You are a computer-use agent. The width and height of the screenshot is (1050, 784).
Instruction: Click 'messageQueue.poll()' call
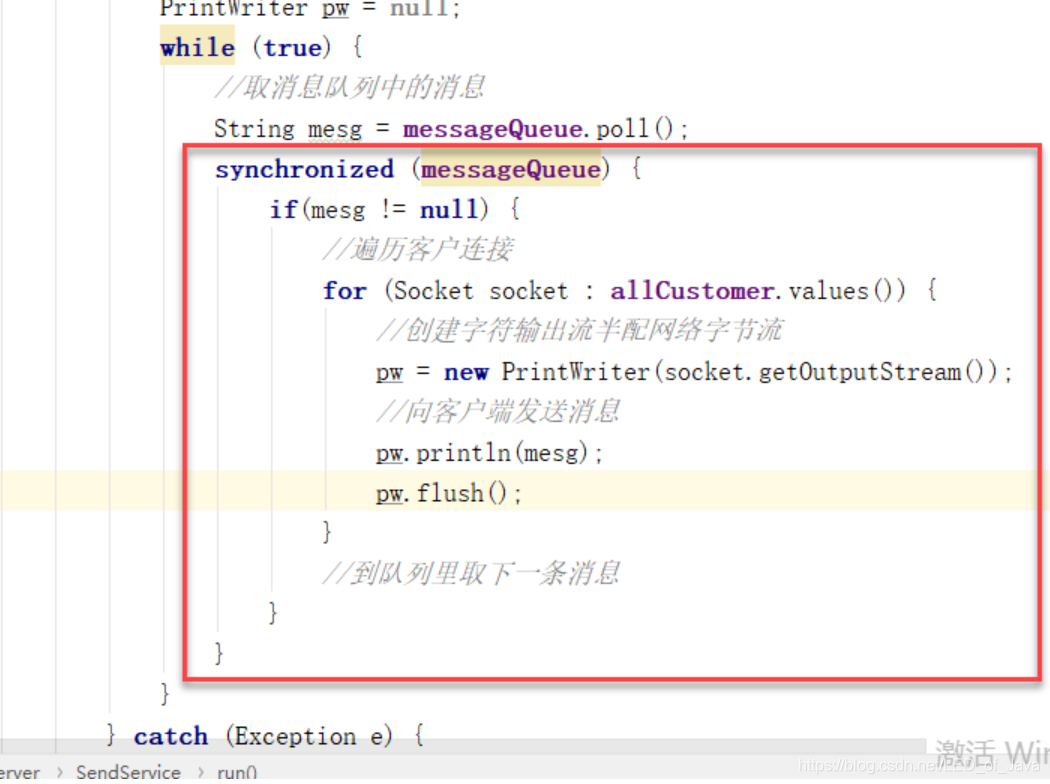coord(545,128)
